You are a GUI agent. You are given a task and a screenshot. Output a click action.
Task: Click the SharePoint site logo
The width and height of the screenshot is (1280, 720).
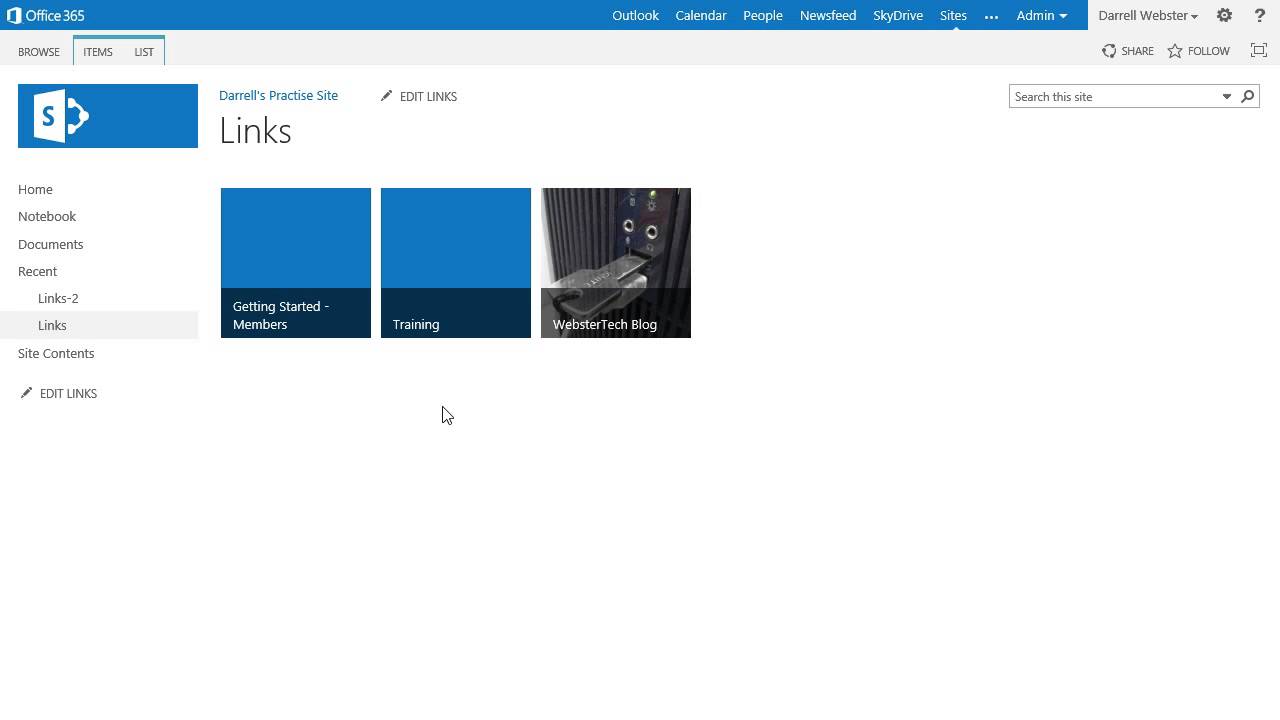click(x=108, y=116)
